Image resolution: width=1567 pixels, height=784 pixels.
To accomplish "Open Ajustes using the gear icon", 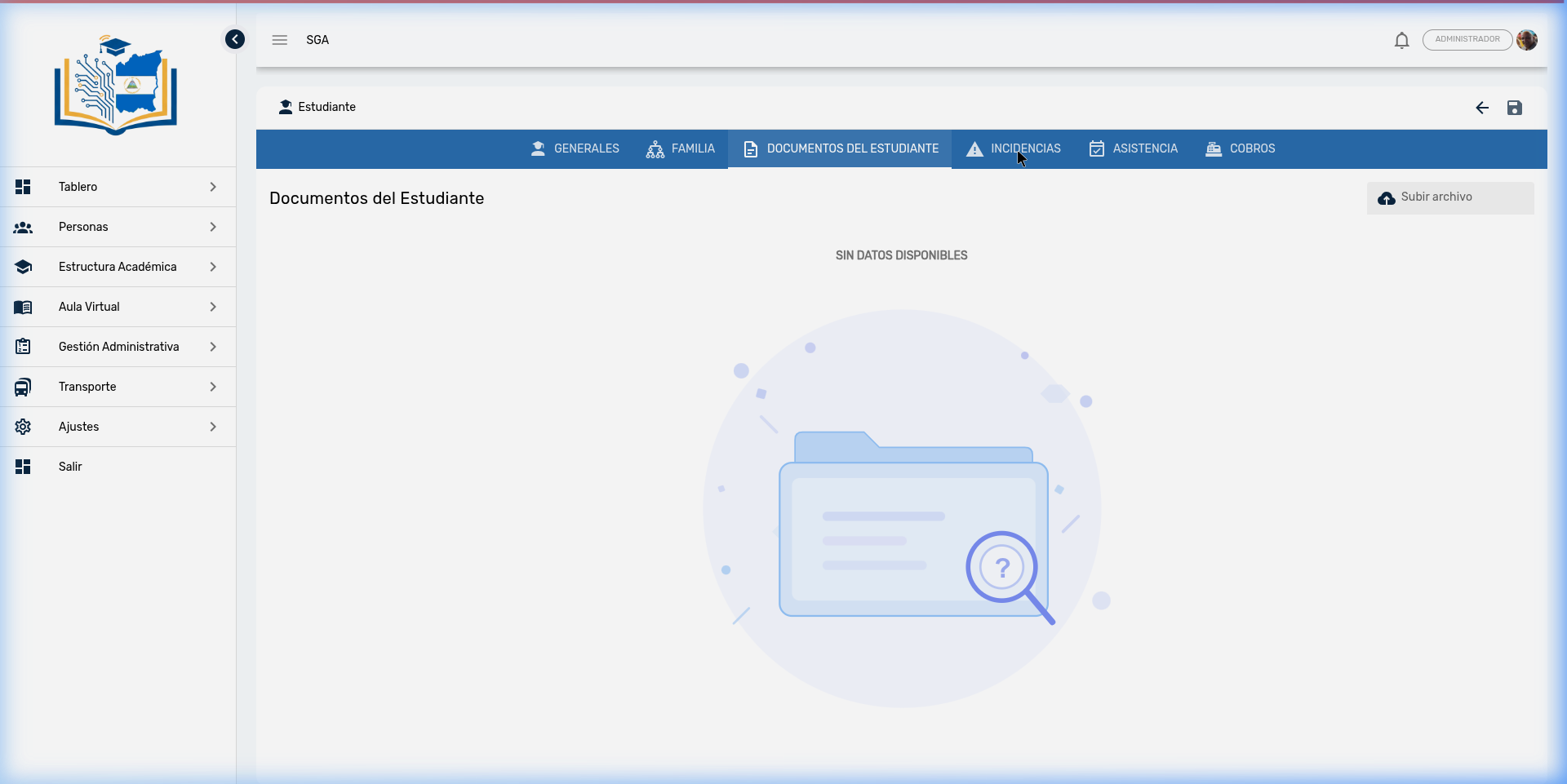I will 23,426.
